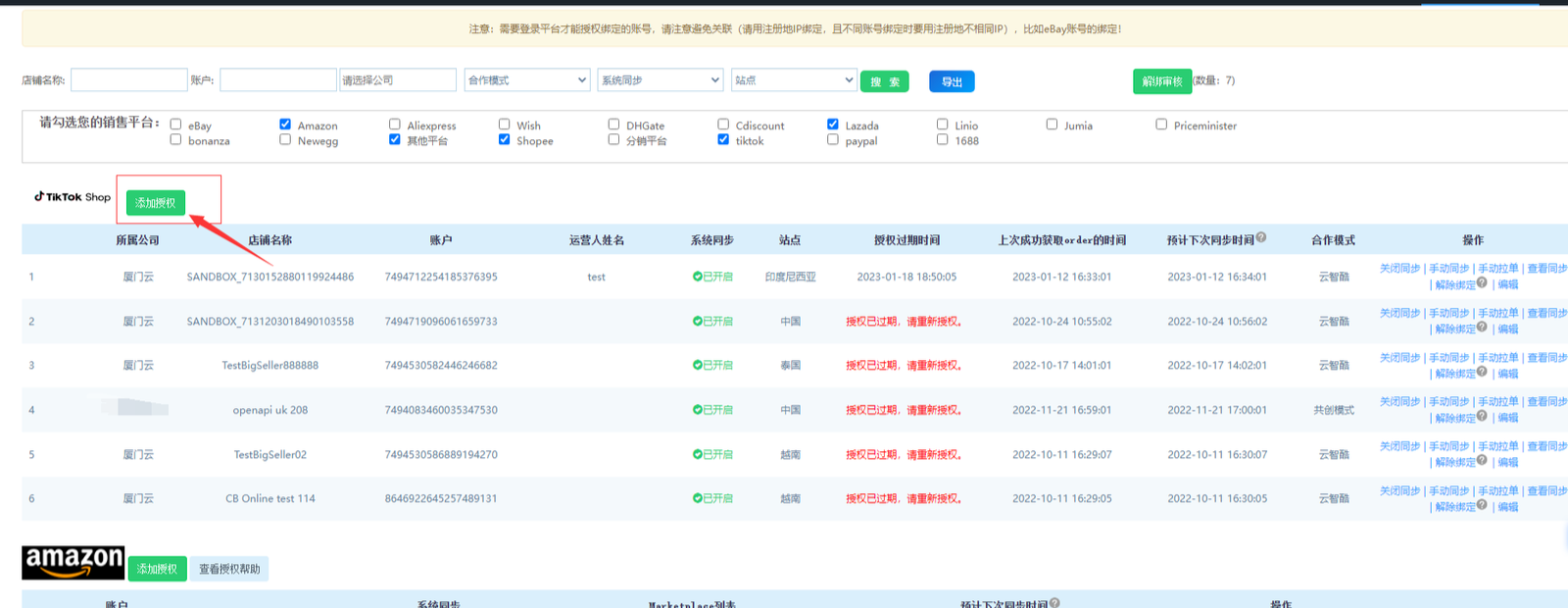This screenshot has height=608, width=1568.
Task: Click expiry time 2023-01-18 18:50:05
Action: pyautogui.click(x=906, y=277)
